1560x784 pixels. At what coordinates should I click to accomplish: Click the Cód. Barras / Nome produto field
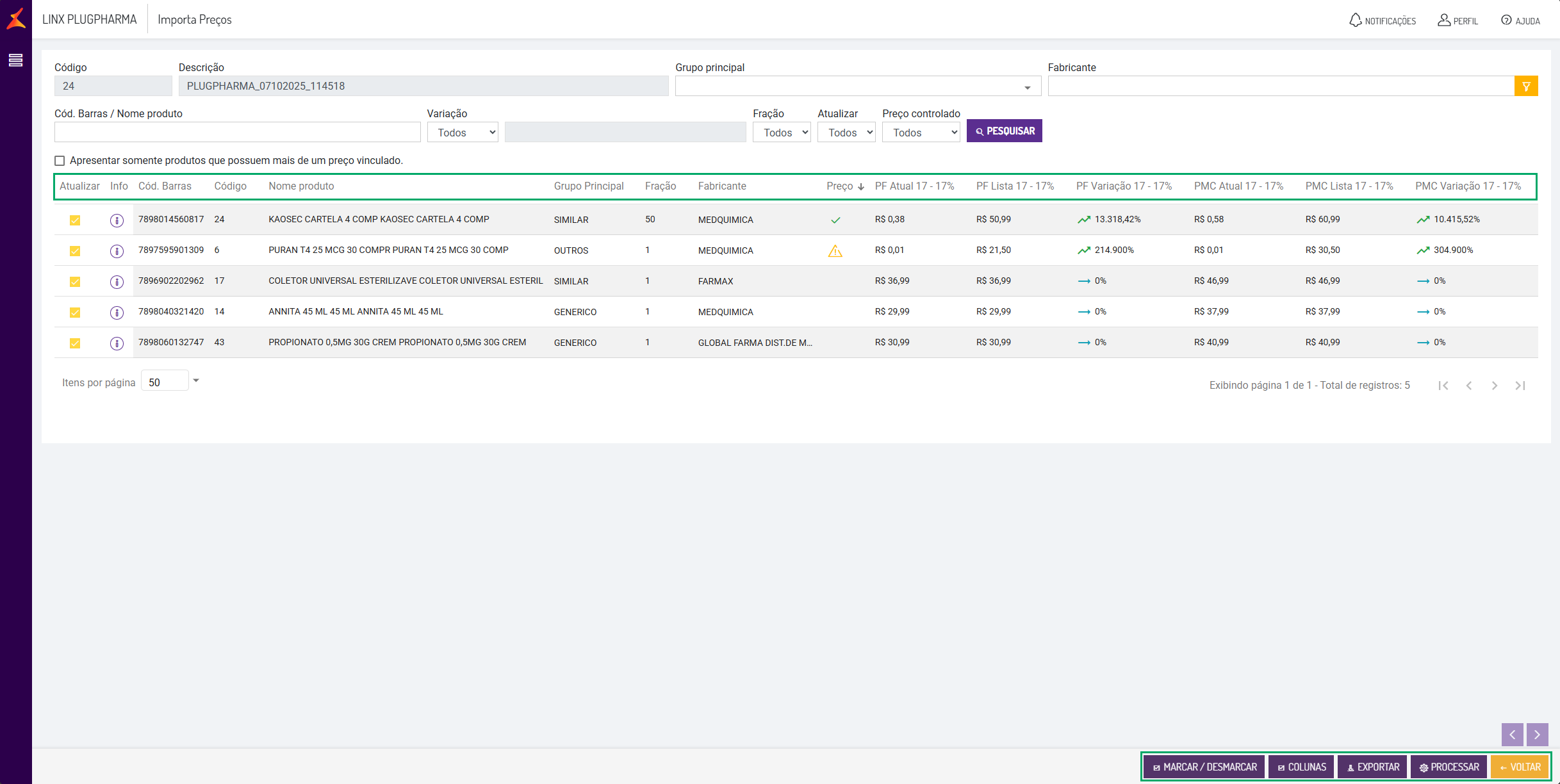coord(237,133)
